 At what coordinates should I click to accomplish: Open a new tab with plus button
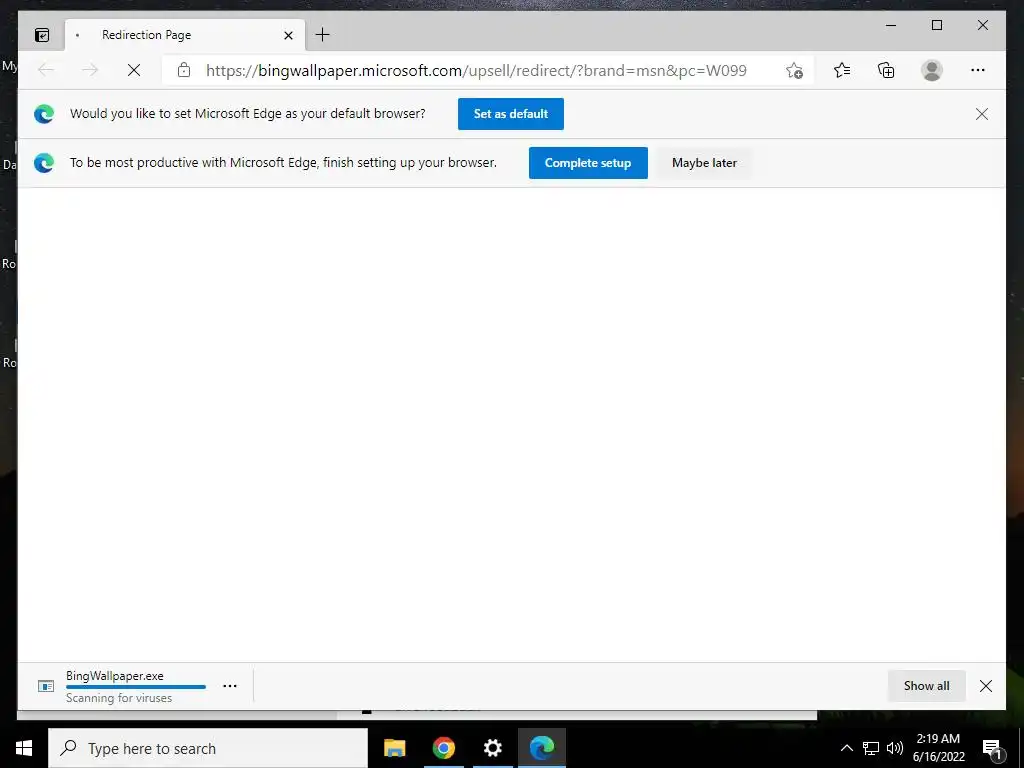point(323,35)
